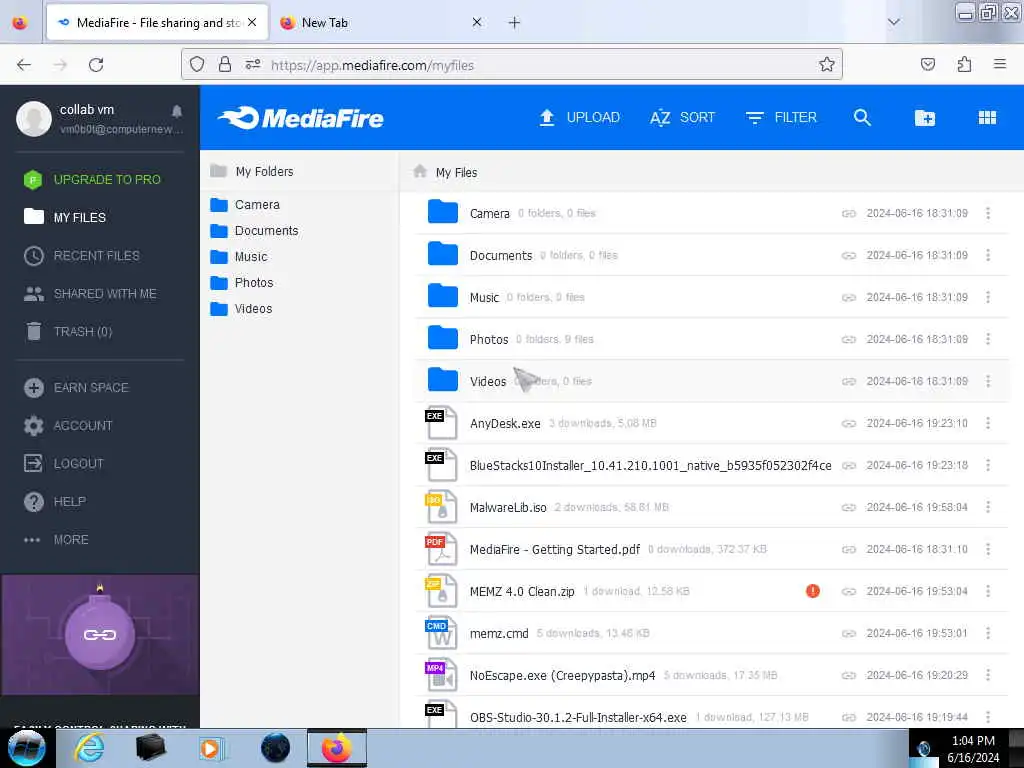The height and width of the screenshot is (768, 1024).
Task: Open options menu for MalwareLib.iso row
Action: point(988,507)
